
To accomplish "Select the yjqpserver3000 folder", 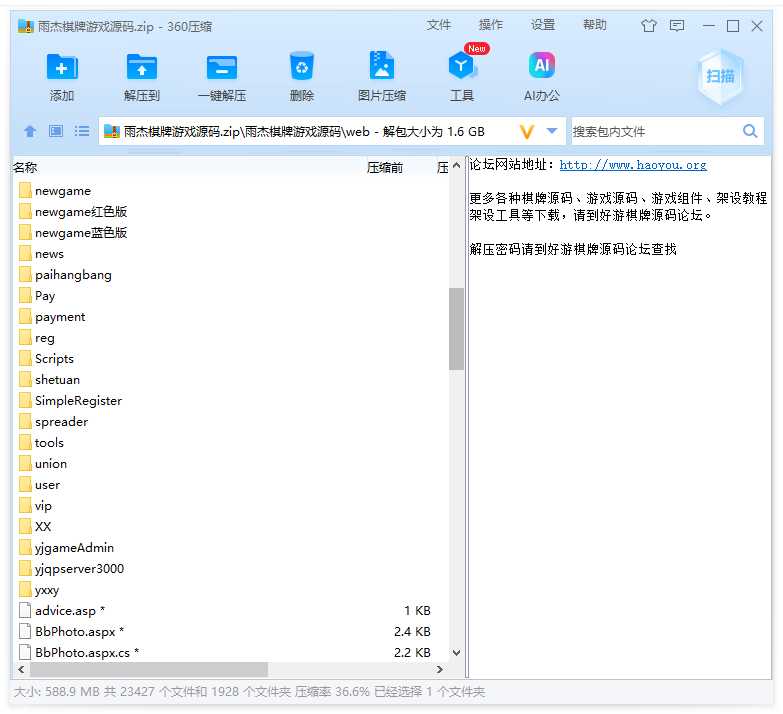I will pos(71,568).
